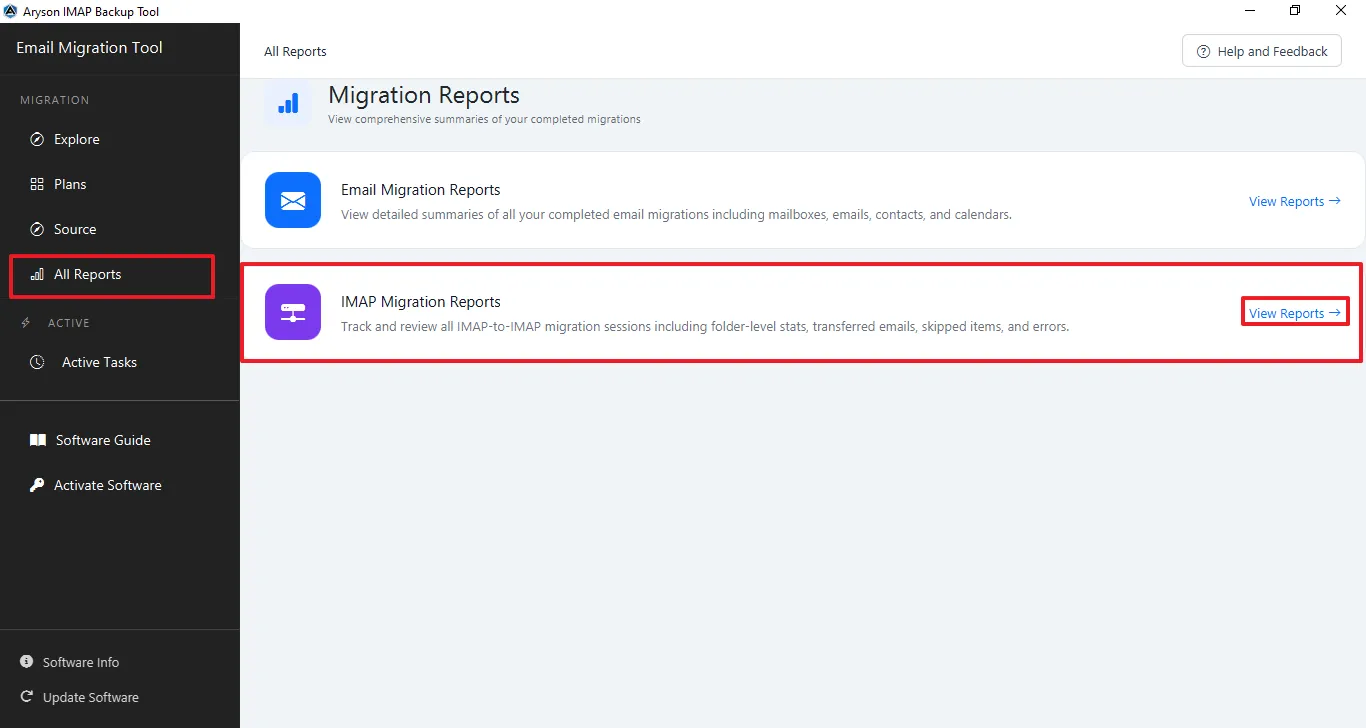Close the Aryson IMAP Backup Tool window
Viewport: 1366px width, 728px height.
(x=1341, y=10)
